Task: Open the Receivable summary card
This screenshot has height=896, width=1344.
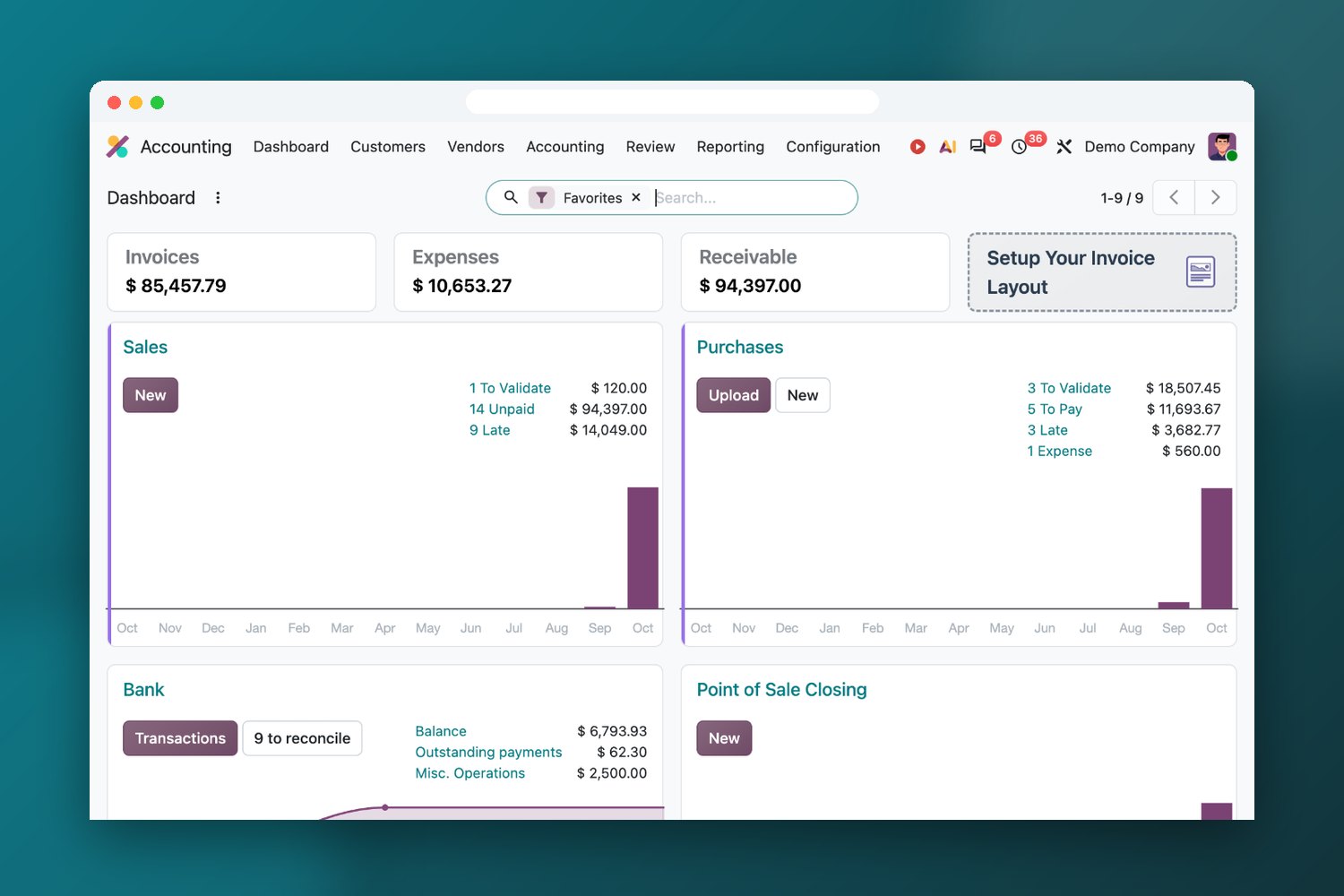Action: tap(815, 272)
